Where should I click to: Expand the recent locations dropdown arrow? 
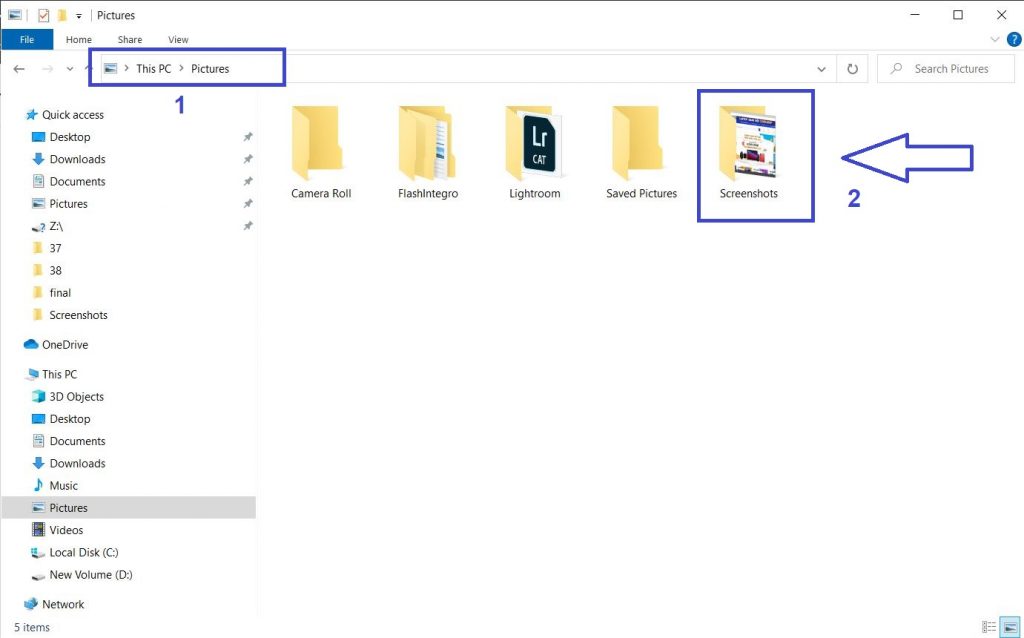point(70,69)
